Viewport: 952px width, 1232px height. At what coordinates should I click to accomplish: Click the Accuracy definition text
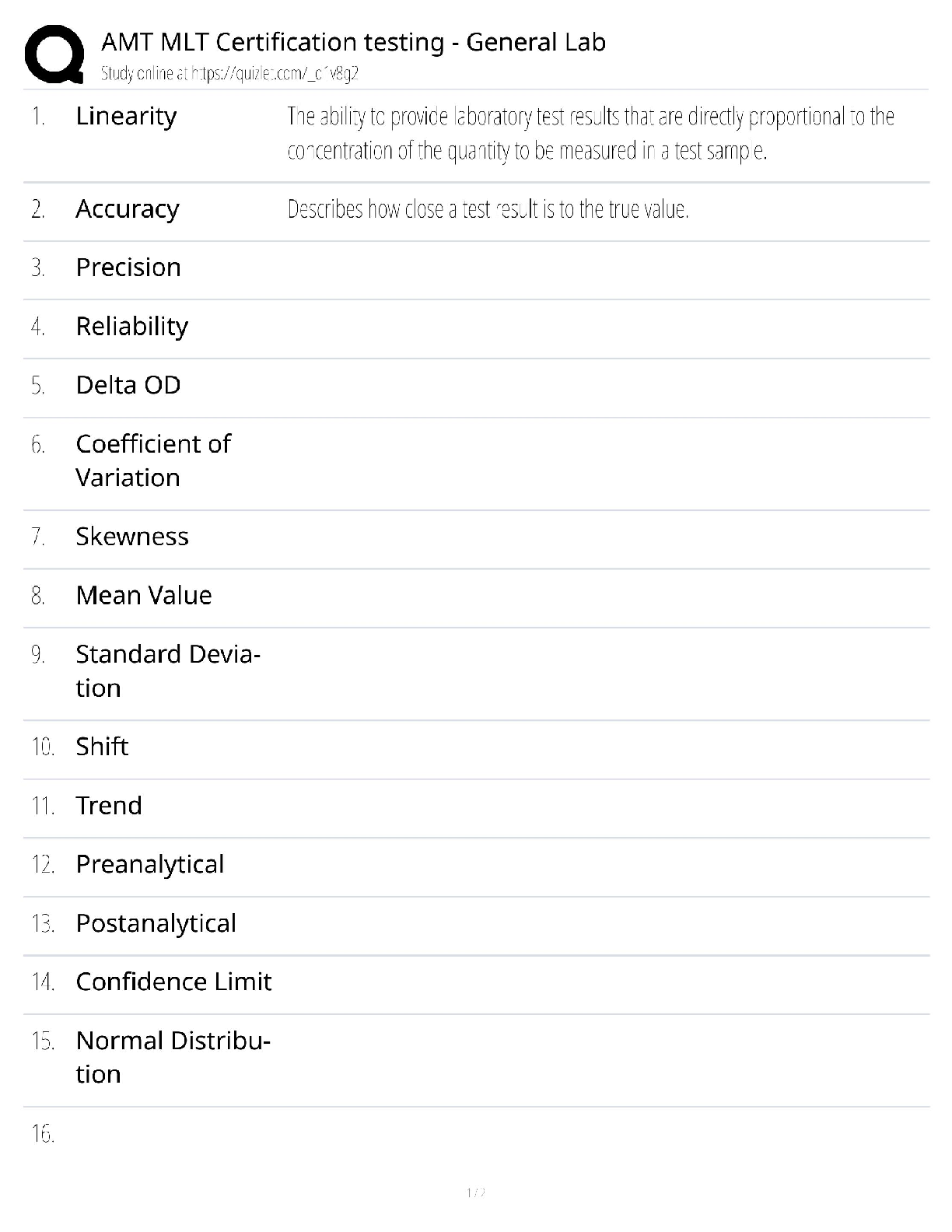(x=488, y=209)
